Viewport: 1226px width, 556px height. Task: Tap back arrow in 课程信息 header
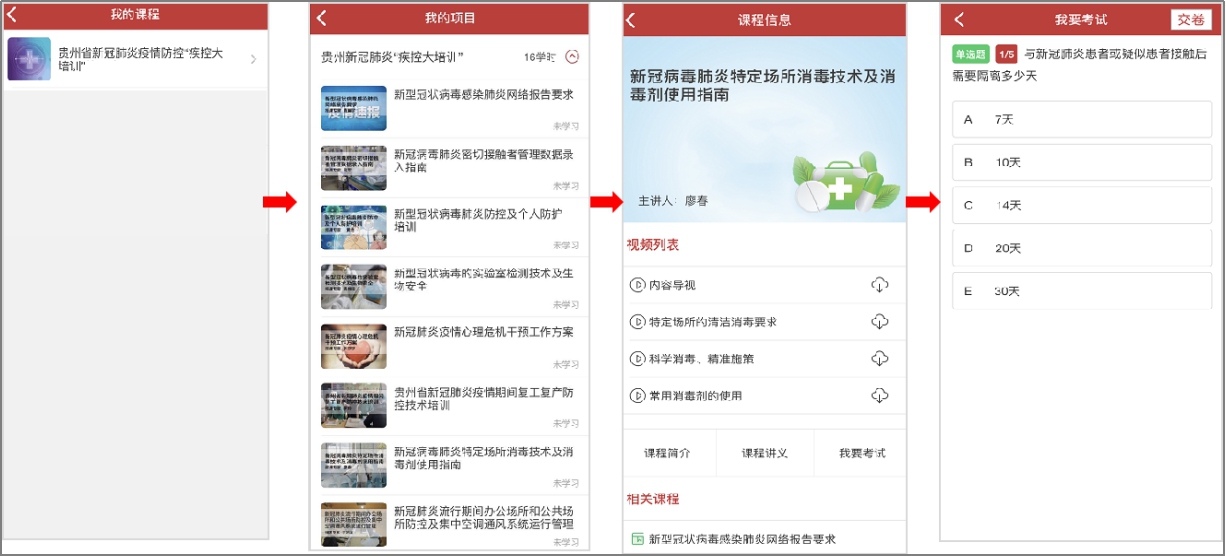coord(631,20)
